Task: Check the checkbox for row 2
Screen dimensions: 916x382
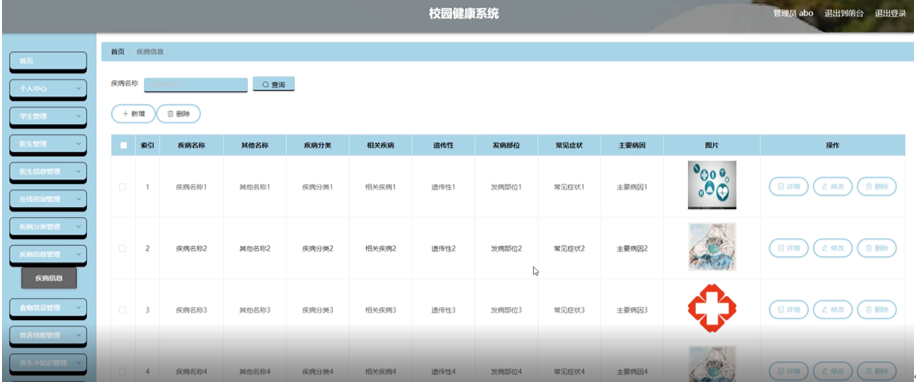Action: (123, 248)
